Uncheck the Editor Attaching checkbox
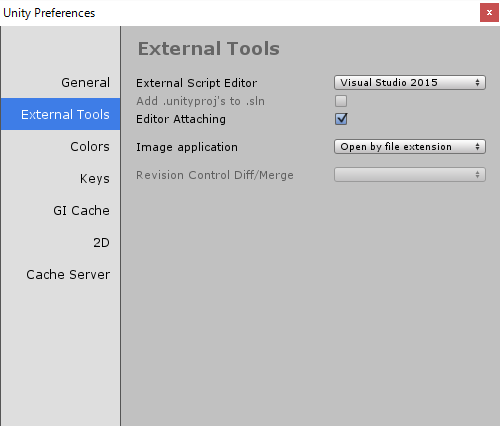 tap(341, 119)
